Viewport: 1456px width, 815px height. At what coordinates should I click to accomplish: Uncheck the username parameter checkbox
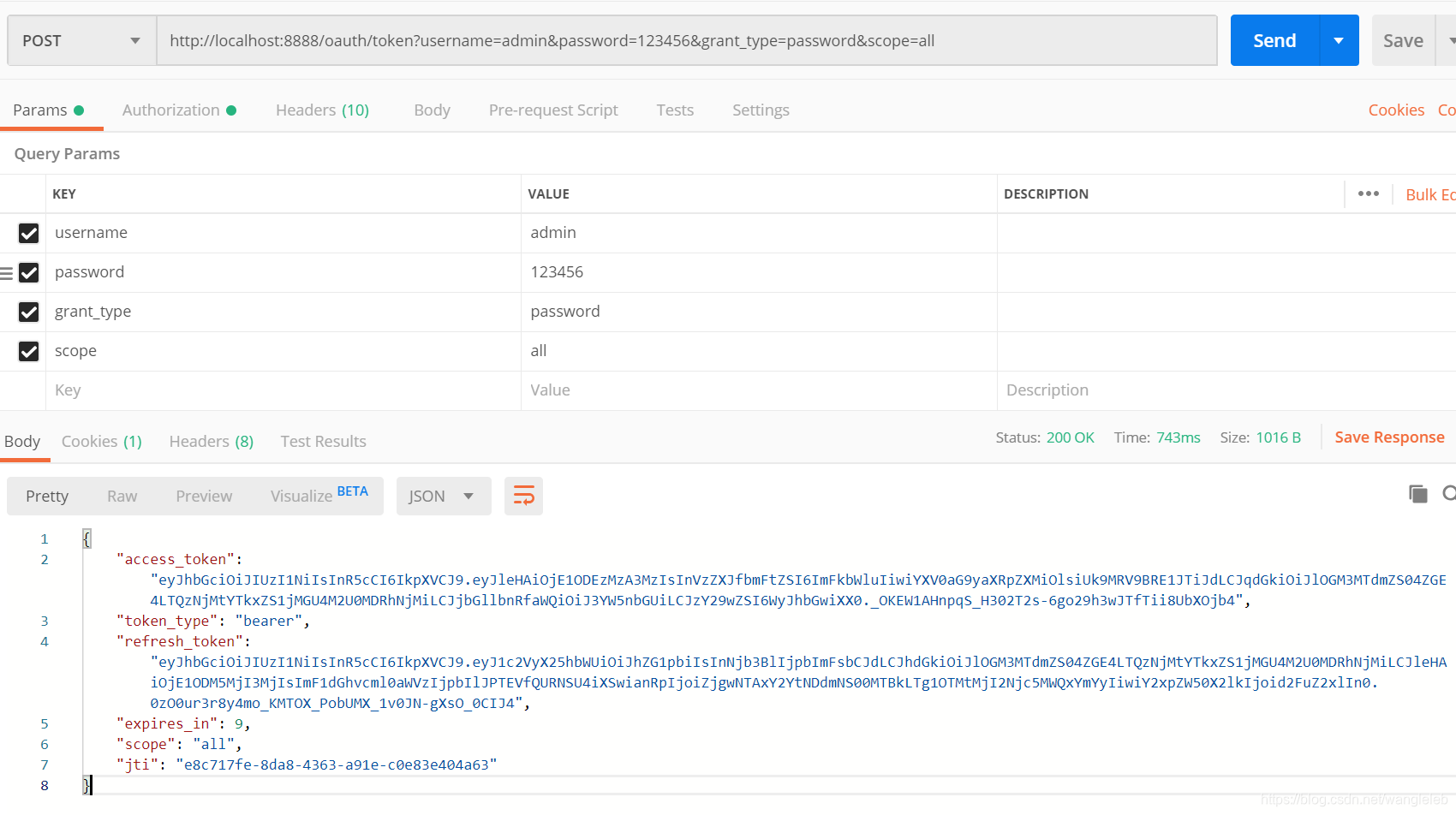(29, 233)
